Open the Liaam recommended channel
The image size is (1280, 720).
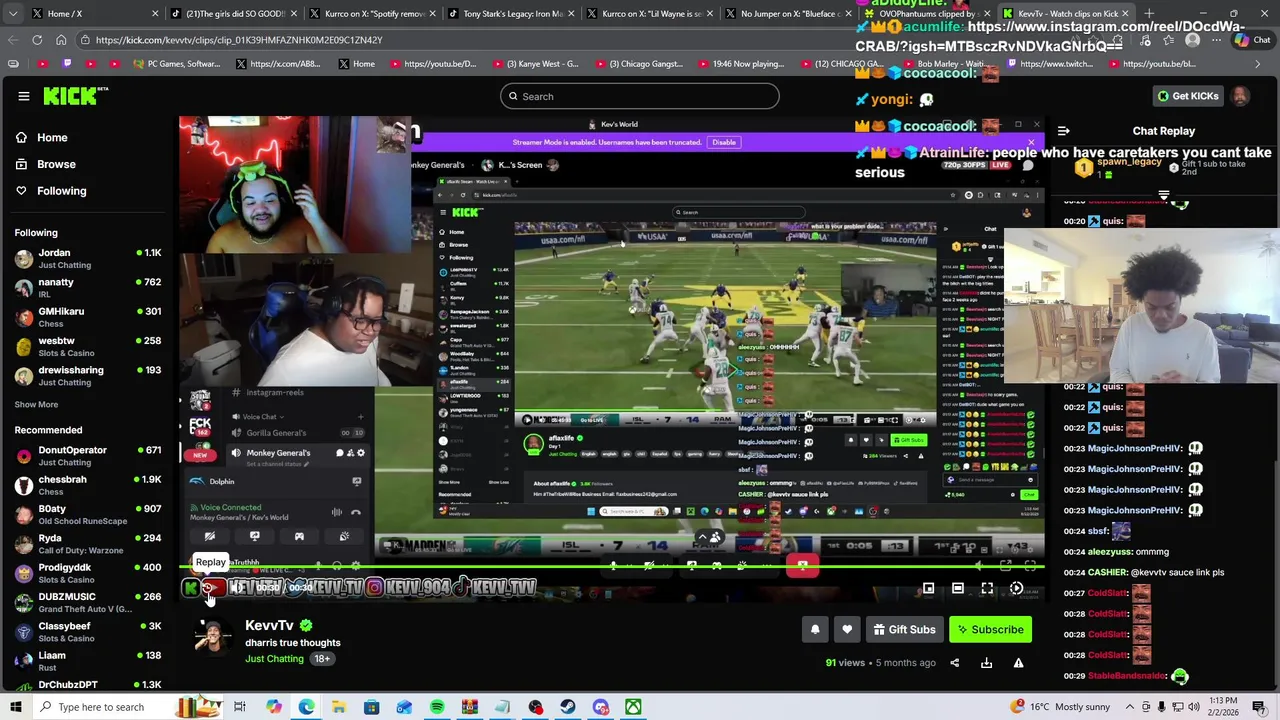(x=88, y=660)
